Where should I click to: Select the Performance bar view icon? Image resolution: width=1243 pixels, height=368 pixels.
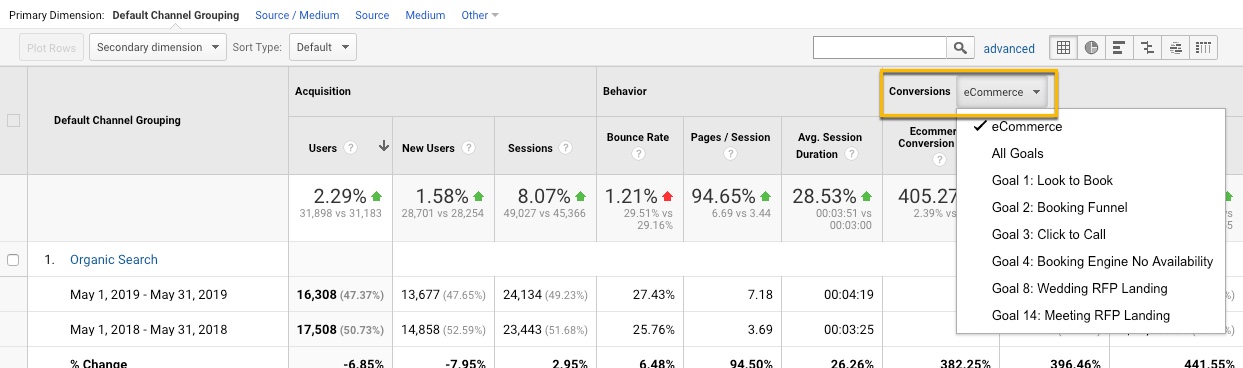pyautogui.click(x=1119, y=47)
